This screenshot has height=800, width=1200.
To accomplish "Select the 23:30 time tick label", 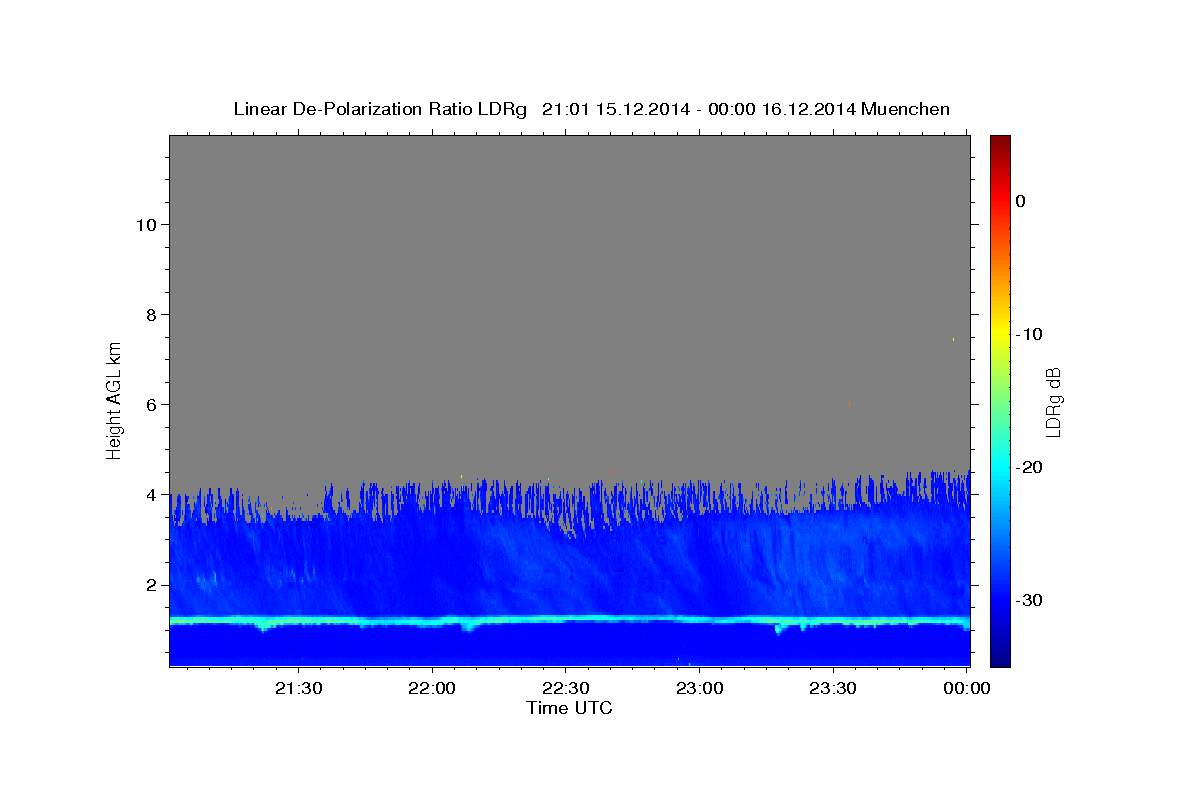I will (x=832, y=688).
